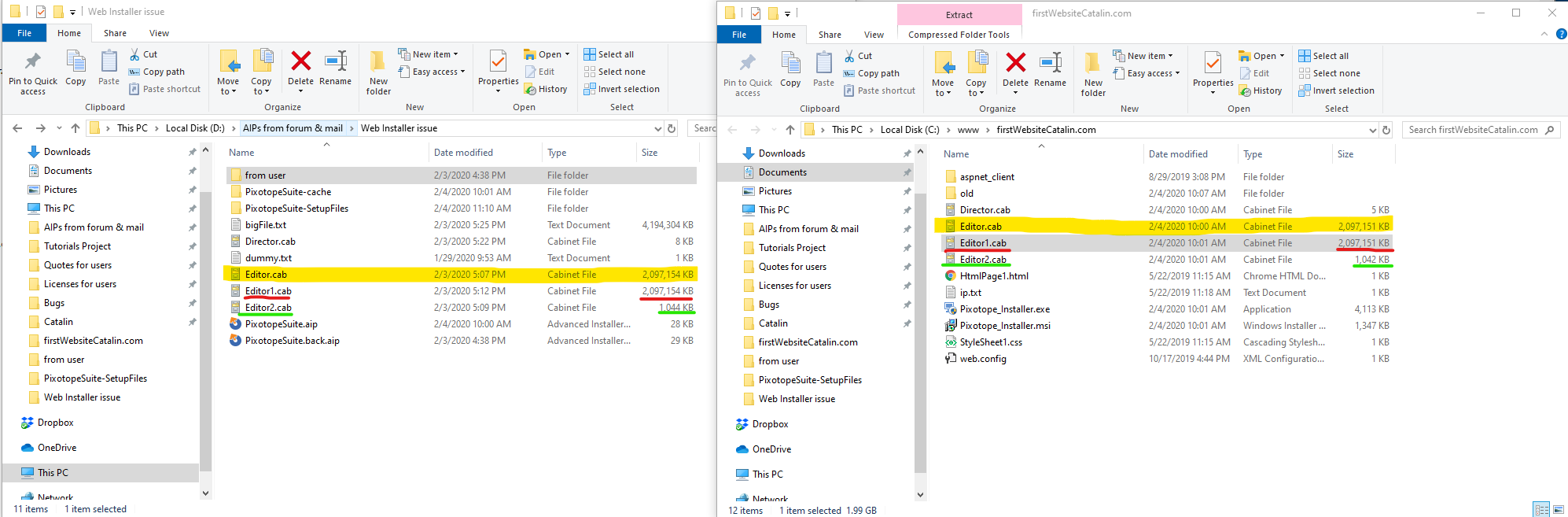
Task: Refresh the firstWebsiteCatalin.com folder view
Action: point(1386,130)
